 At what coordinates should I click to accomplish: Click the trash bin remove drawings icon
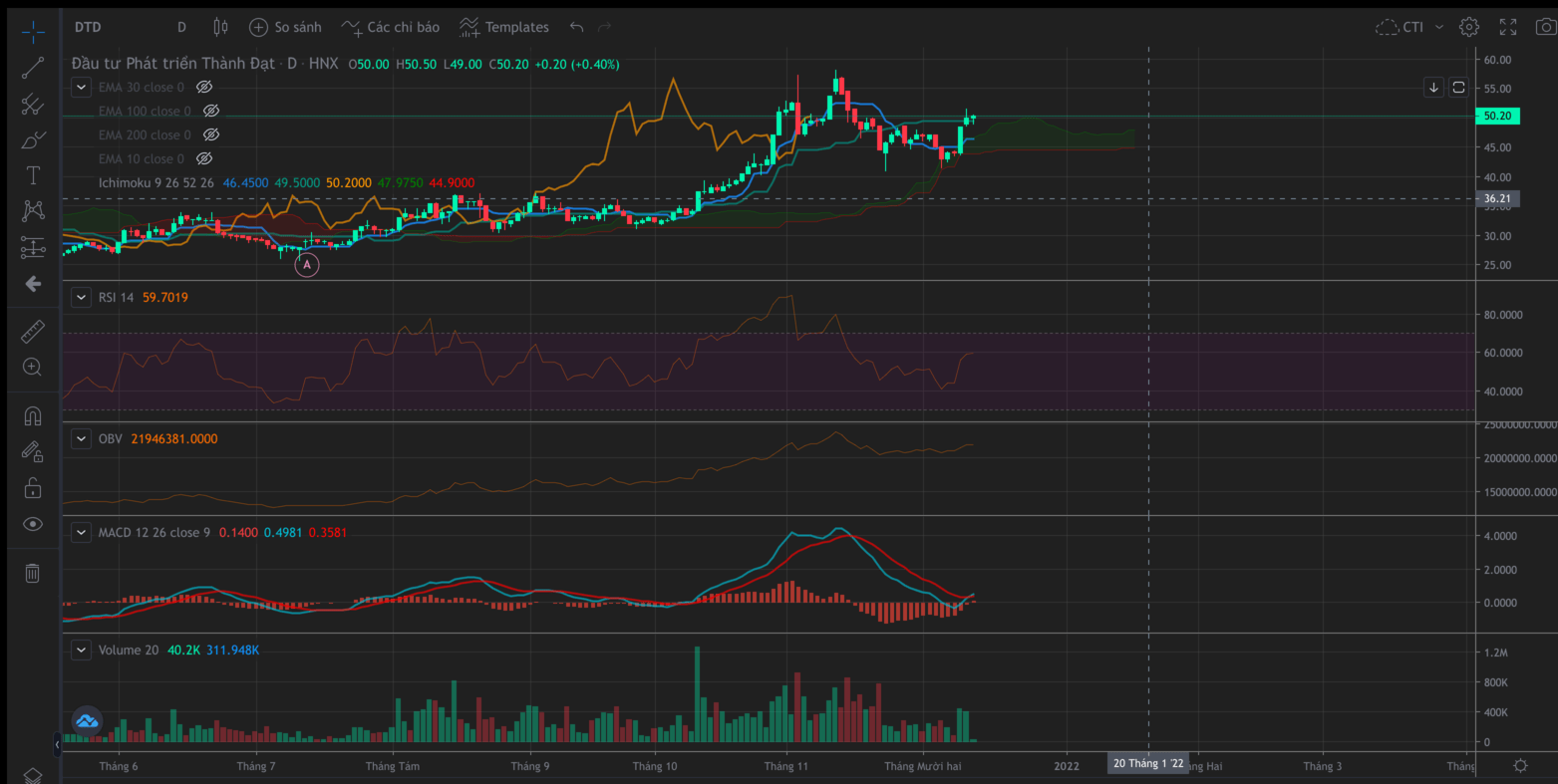click(x=33, y=573)
